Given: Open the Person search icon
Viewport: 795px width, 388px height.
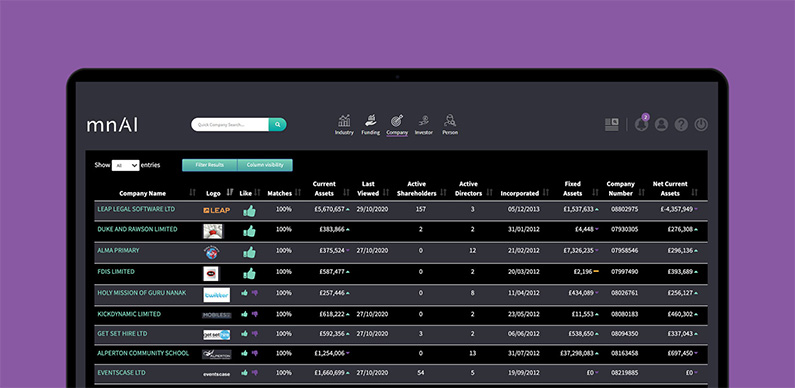Looking at the screenshot, I should (x=450, y=121).
